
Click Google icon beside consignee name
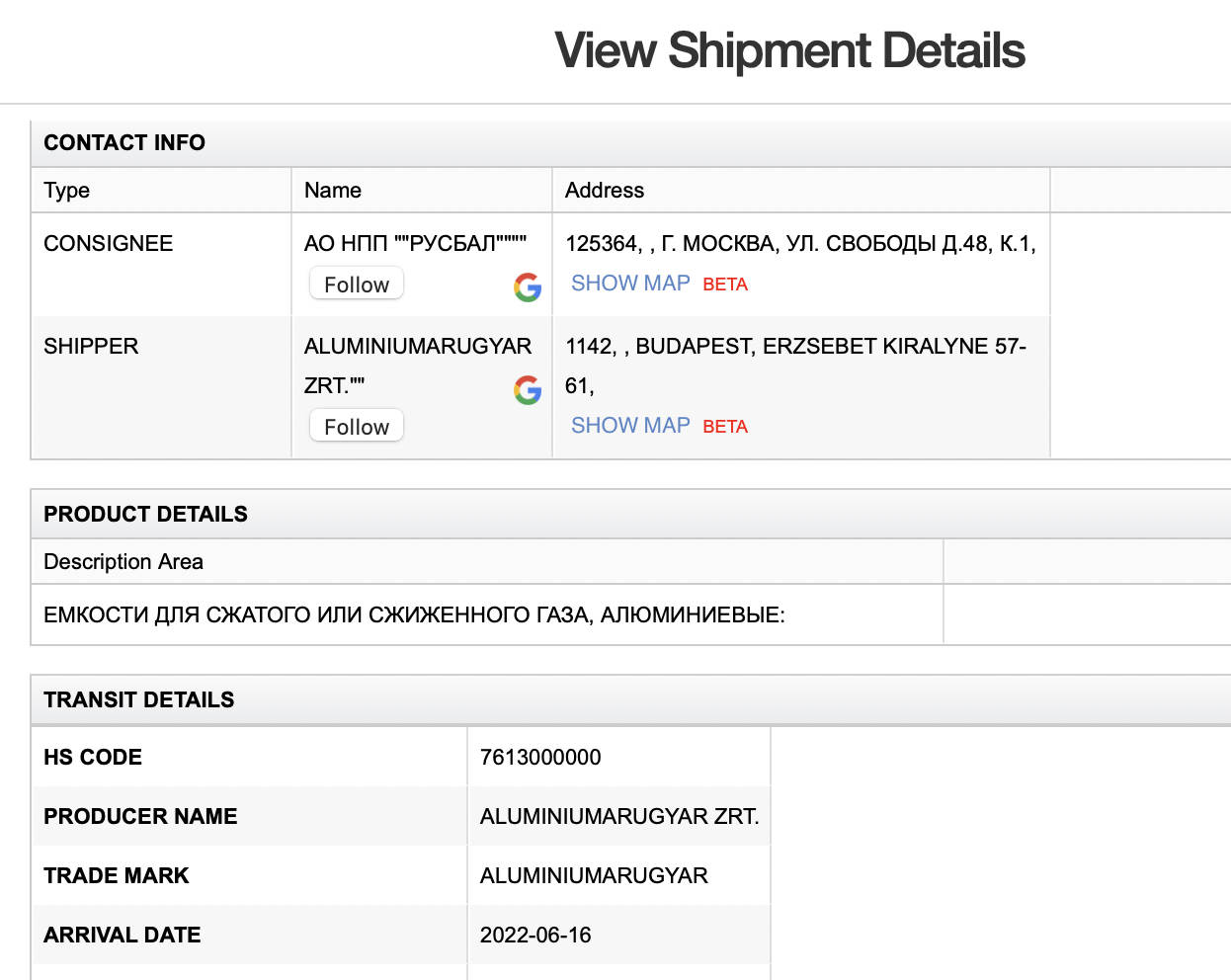click(x=528, y=287)
